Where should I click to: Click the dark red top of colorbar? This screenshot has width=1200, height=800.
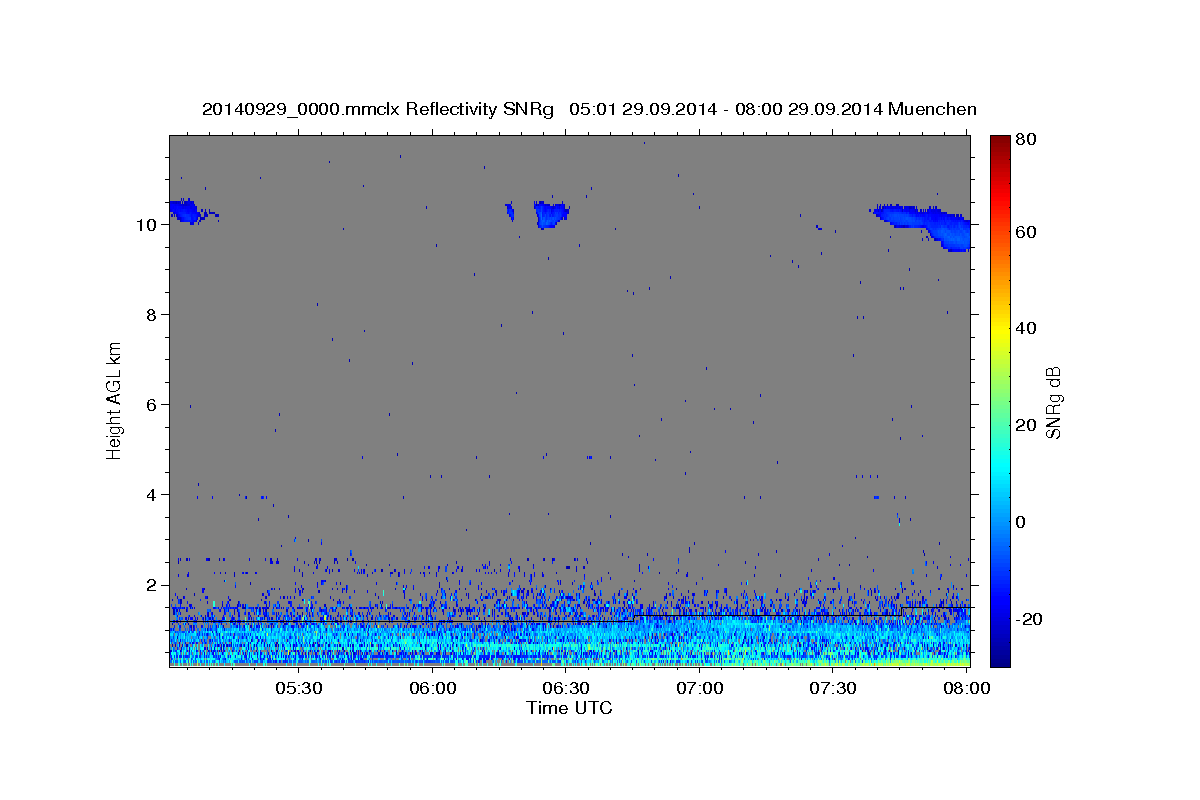click(x=1000, y=143)
